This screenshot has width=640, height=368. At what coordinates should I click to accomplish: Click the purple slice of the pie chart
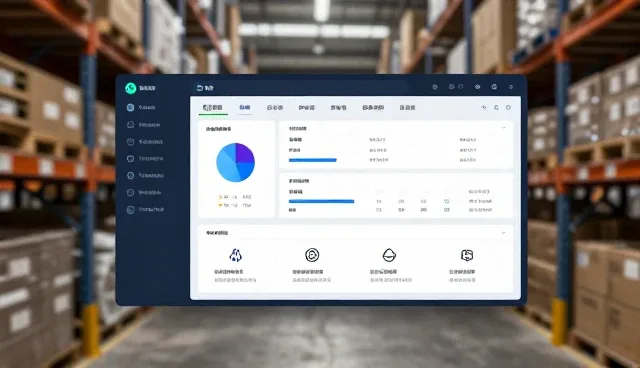[244, 153]
